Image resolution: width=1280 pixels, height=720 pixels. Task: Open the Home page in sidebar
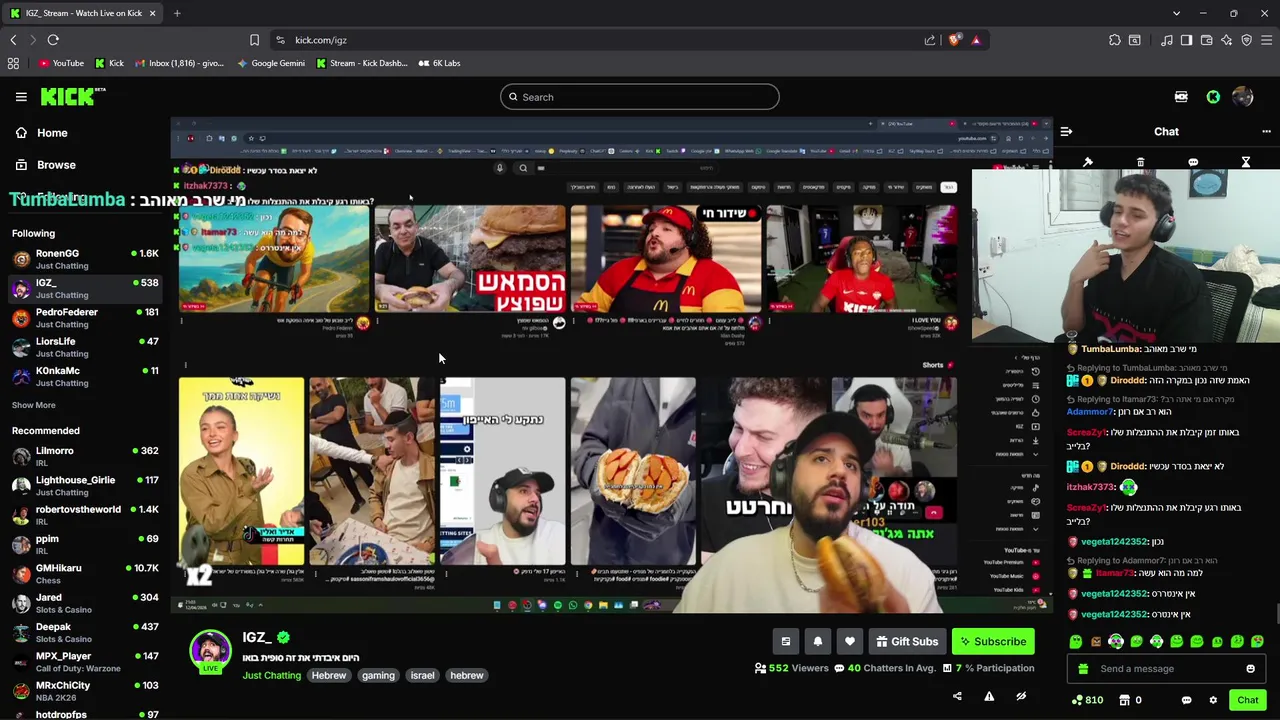coord(41,133)
